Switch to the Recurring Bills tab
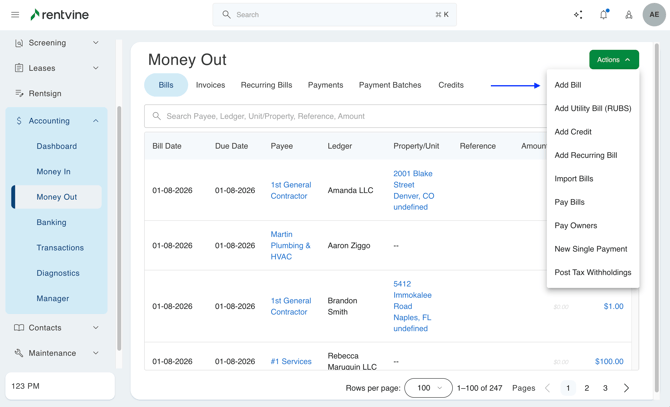Screen dimensions: 670x407 point(266,85)
